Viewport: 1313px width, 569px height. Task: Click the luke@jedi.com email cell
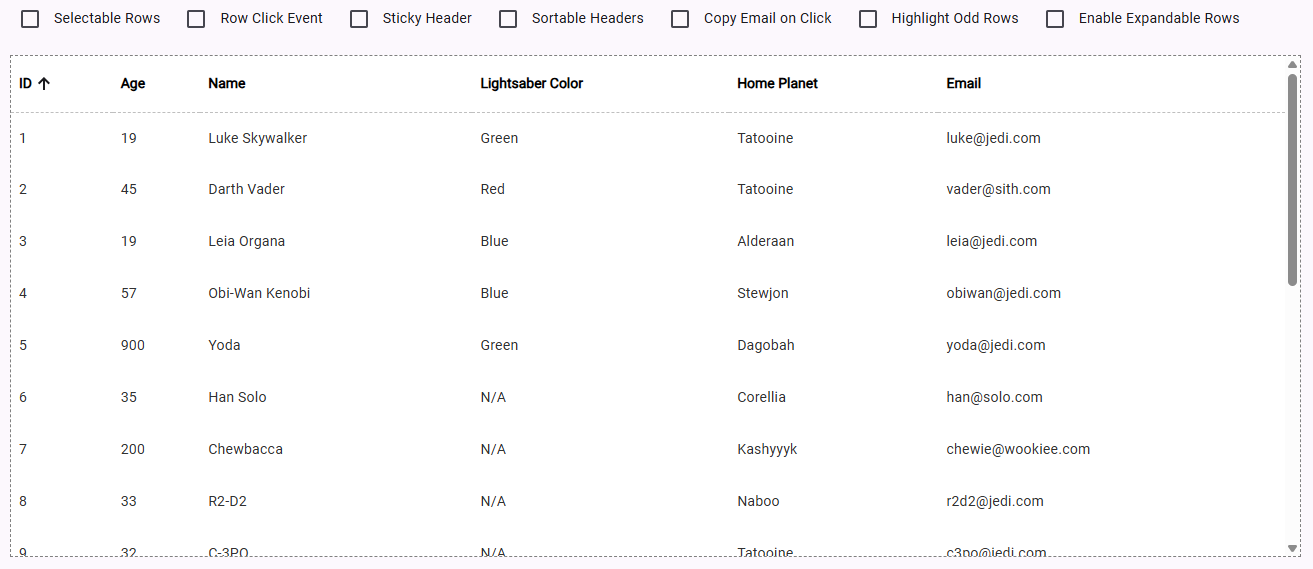[x=993, y=138]
